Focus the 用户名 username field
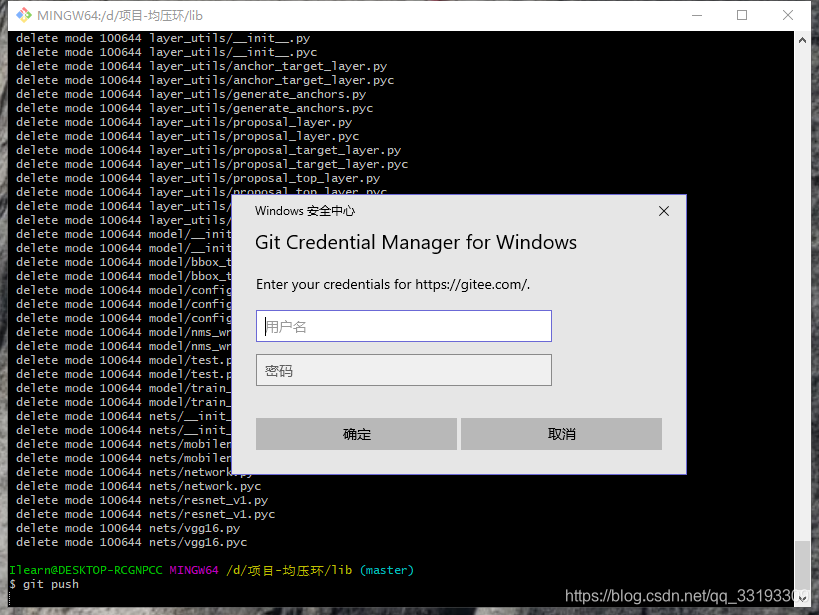 [404, 326]
